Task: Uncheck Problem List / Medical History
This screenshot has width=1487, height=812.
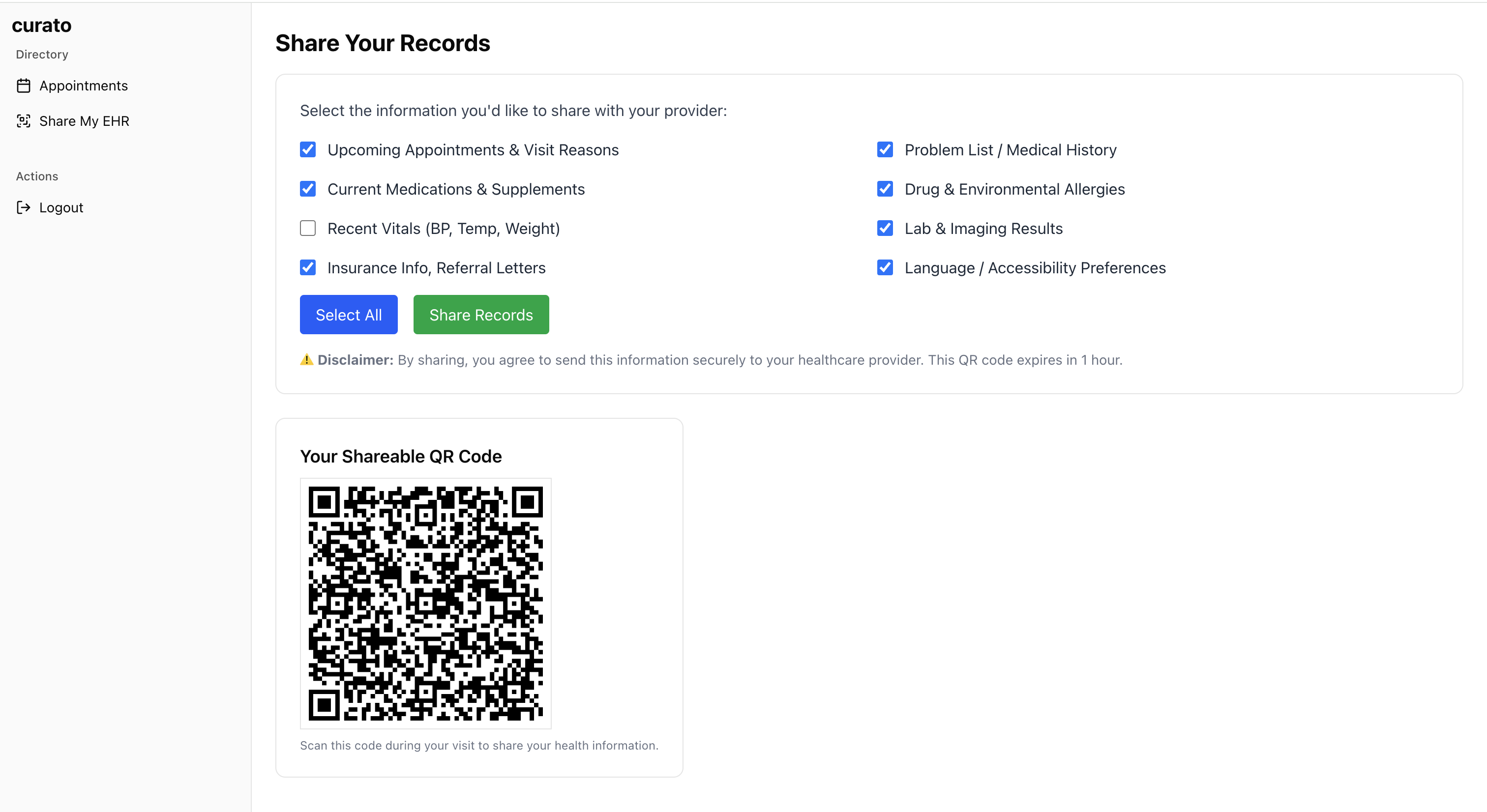Action: point(884,150)
